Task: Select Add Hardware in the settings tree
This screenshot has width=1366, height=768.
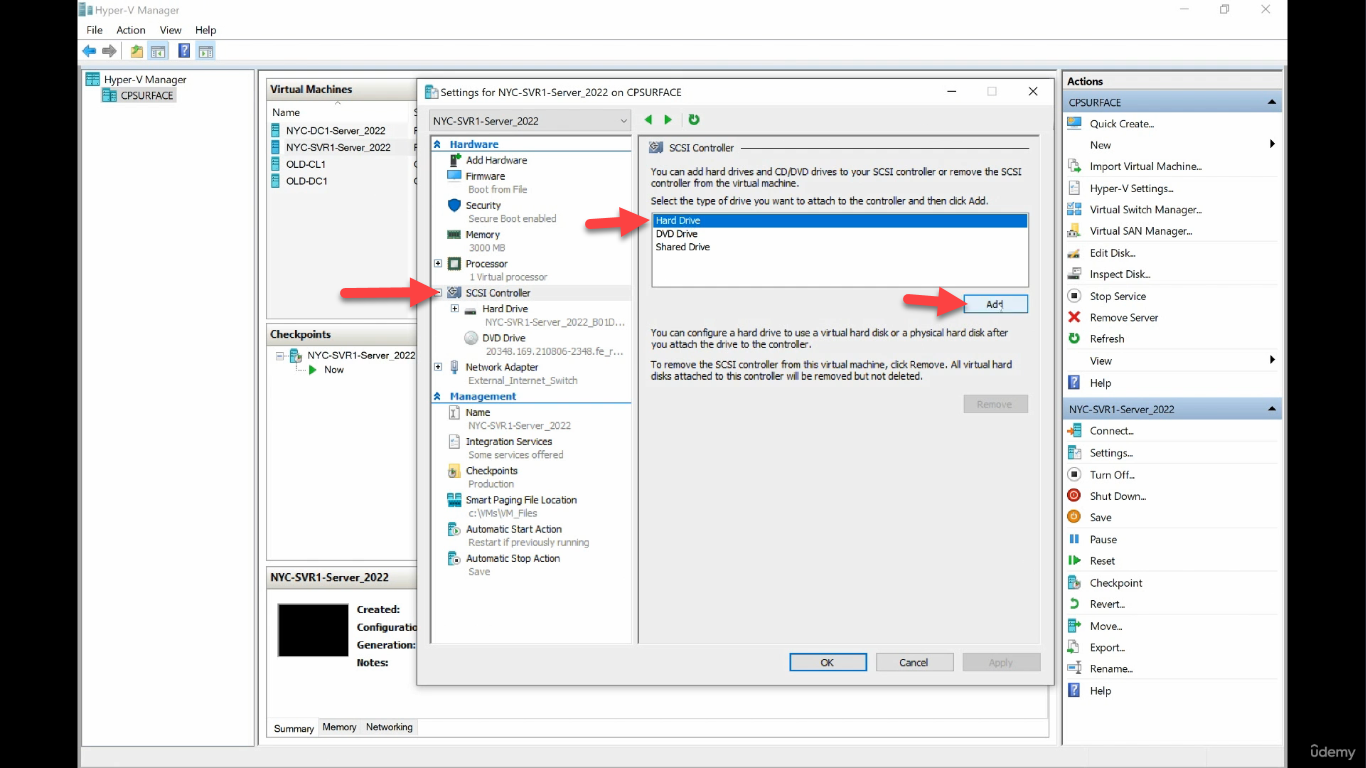Action: tap(496, 160)
